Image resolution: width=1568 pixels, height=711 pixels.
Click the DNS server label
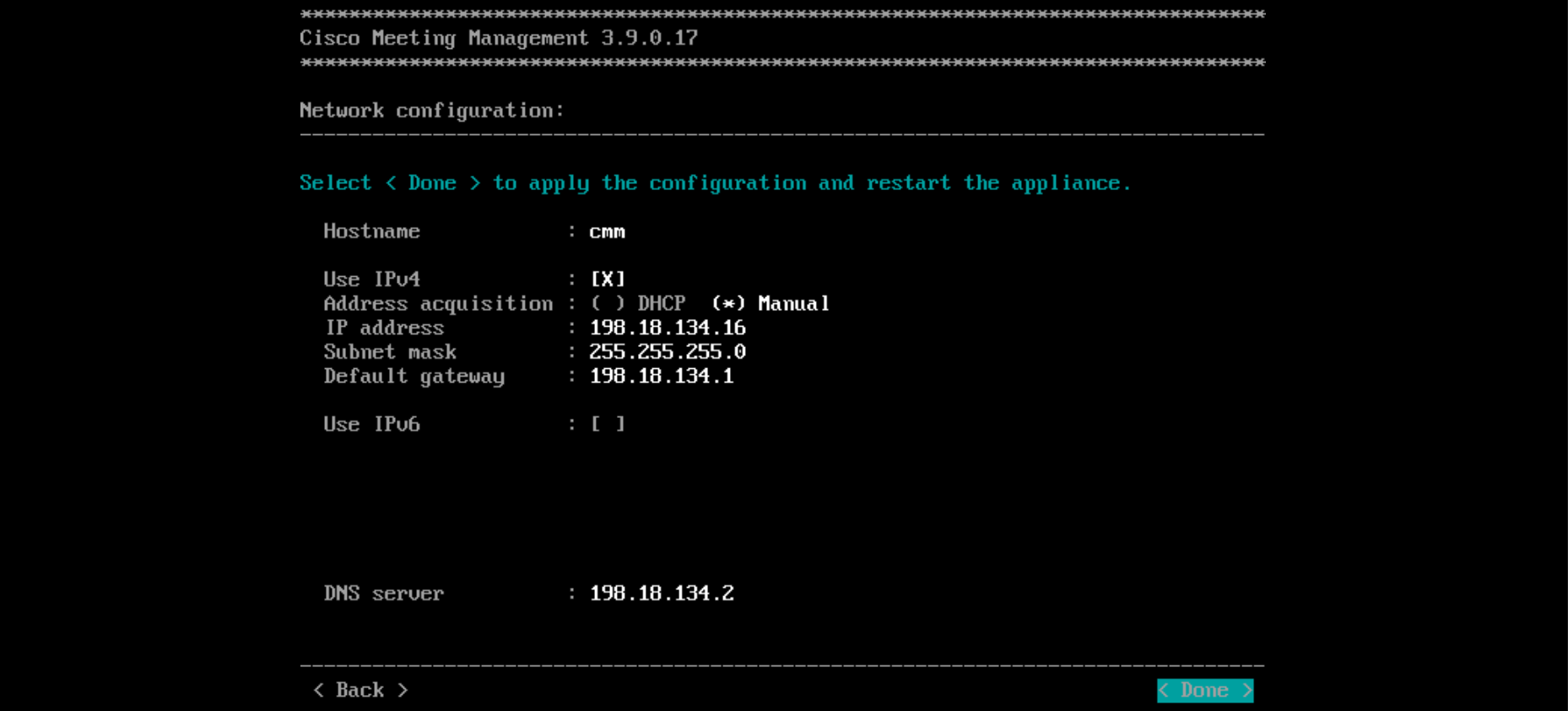383,594
